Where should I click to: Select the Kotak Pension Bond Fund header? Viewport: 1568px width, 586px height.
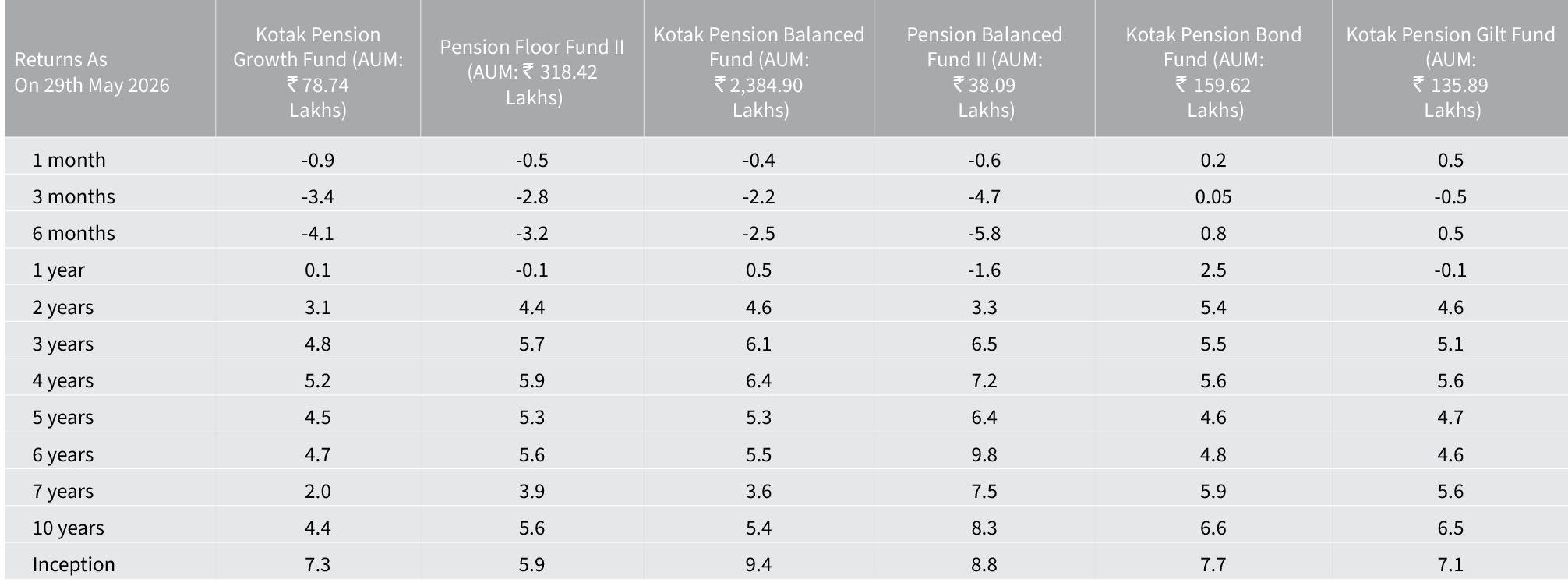1213,72
